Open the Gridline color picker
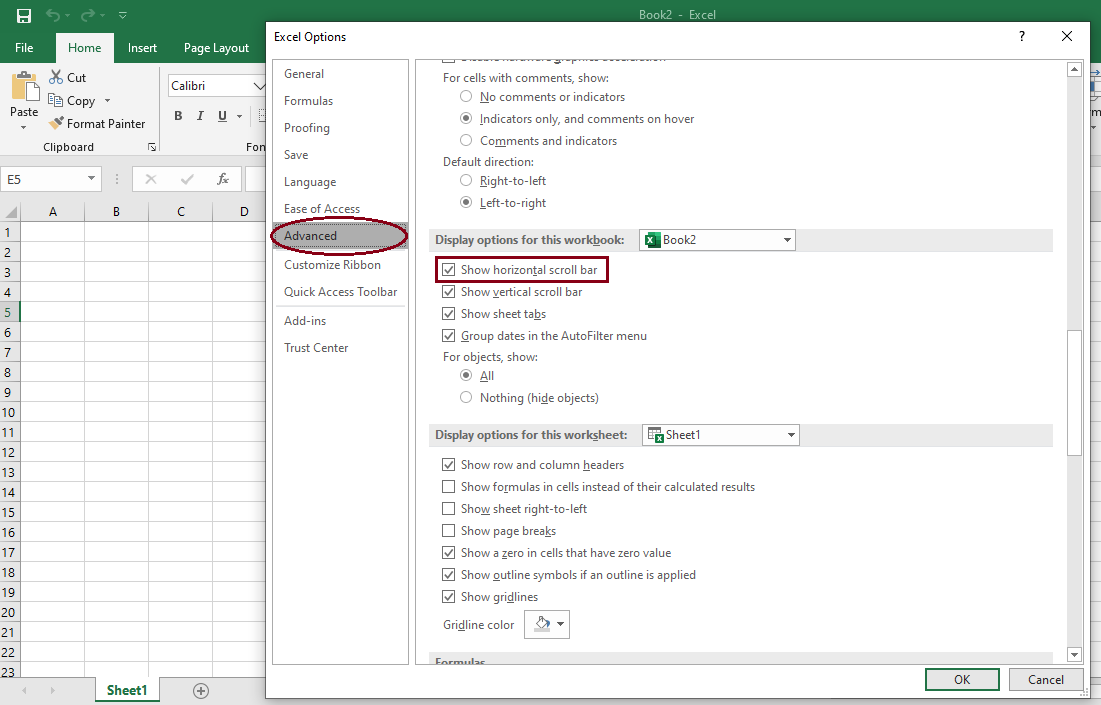Screen dimensions: 1101x705 [546, 624]
